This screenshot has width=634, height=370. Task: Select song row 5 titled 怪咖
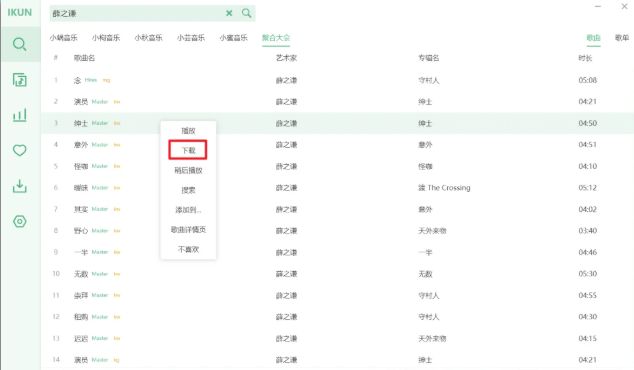(x=337, y=166)
